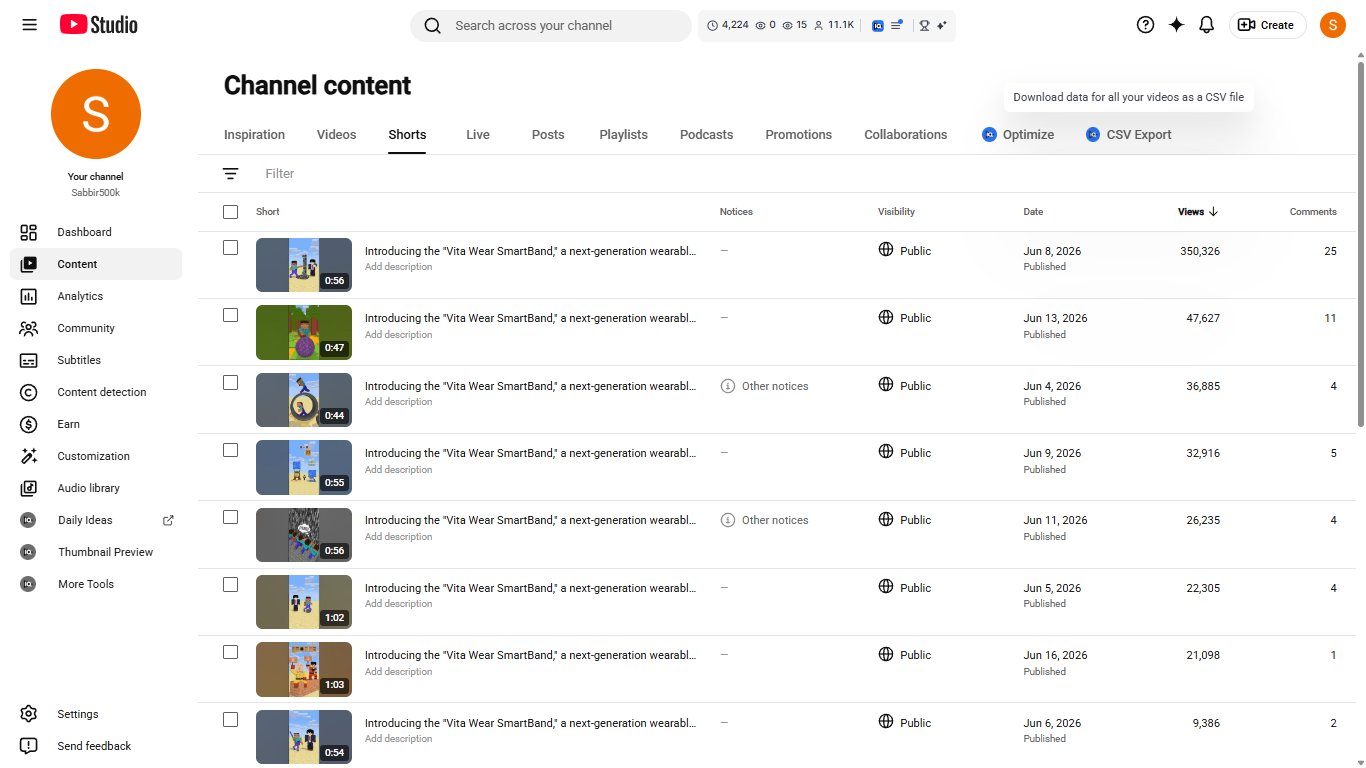Switch to the Posts tab
This screenshot has width=1366, height=768.
coord(548,135)
